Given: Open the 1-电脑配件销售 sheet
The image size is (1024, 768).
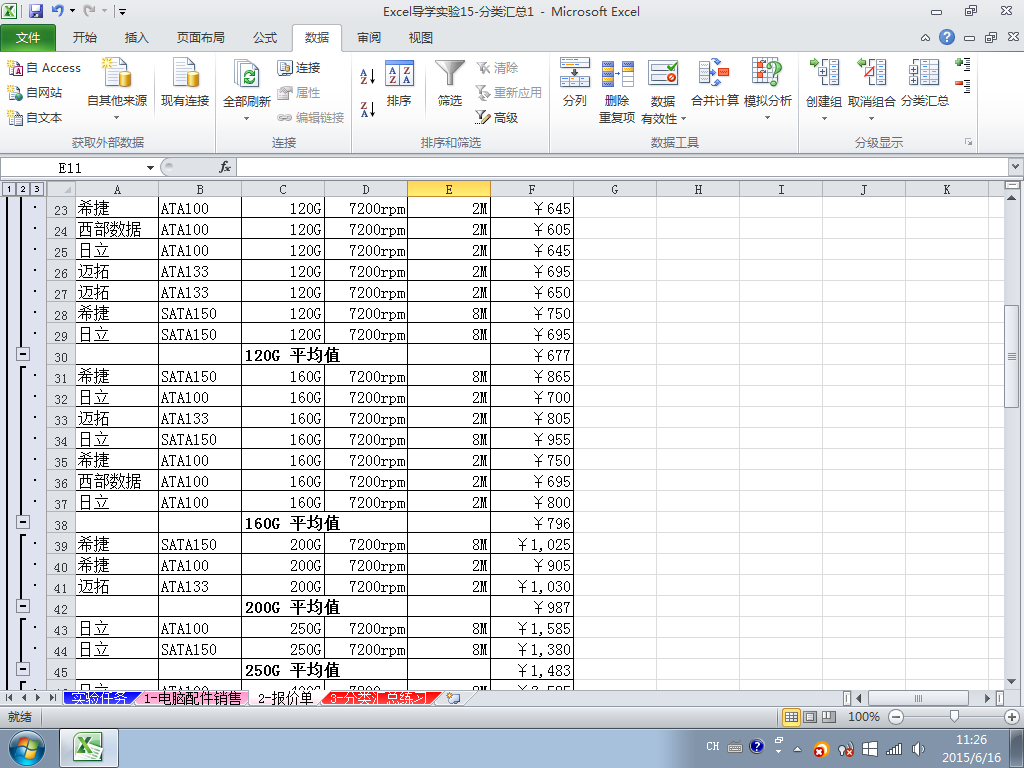Looking at the screenshot, I should [193, 698].
